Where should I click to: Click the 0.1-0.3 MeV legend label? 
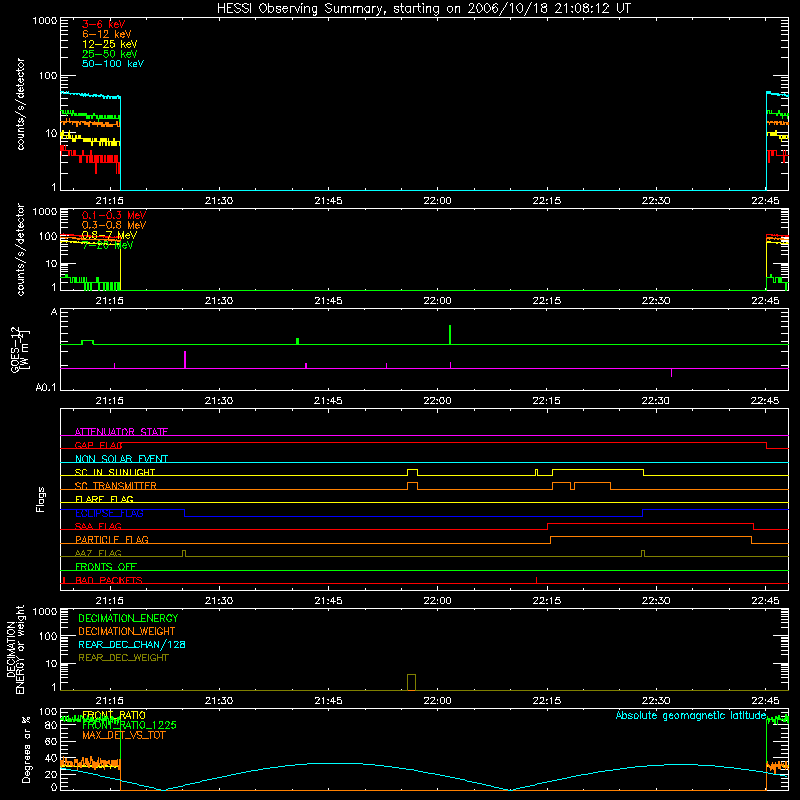(114, 215)
